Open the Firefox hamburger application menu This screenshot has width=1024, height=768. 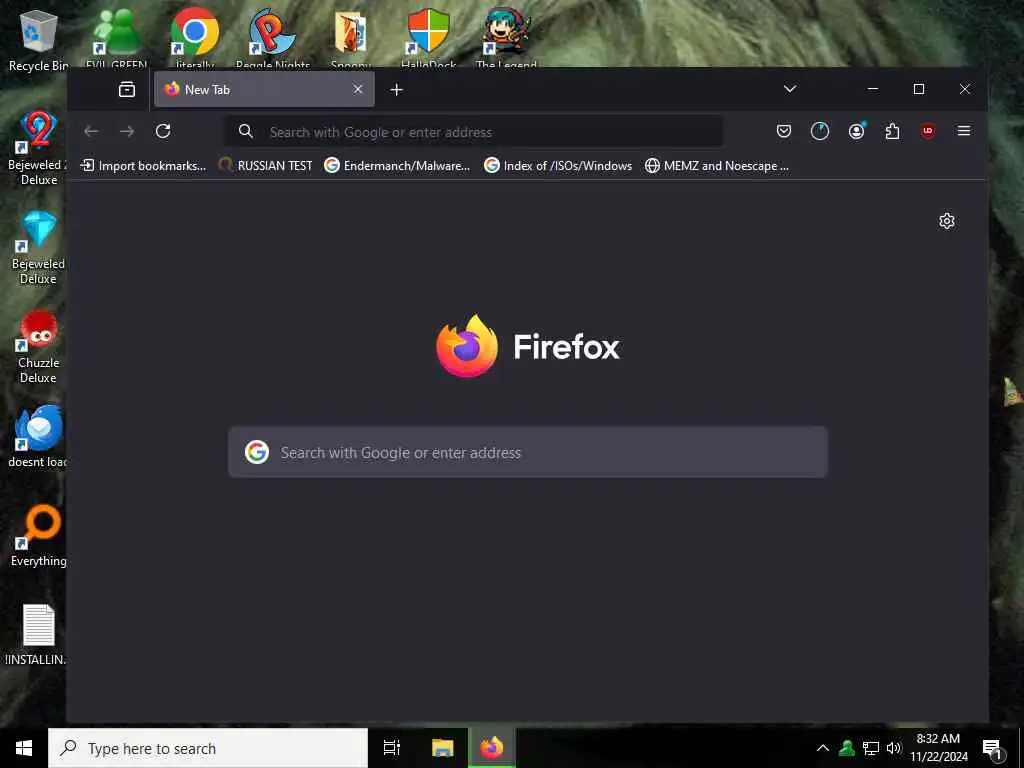click(x=963, y=131)
